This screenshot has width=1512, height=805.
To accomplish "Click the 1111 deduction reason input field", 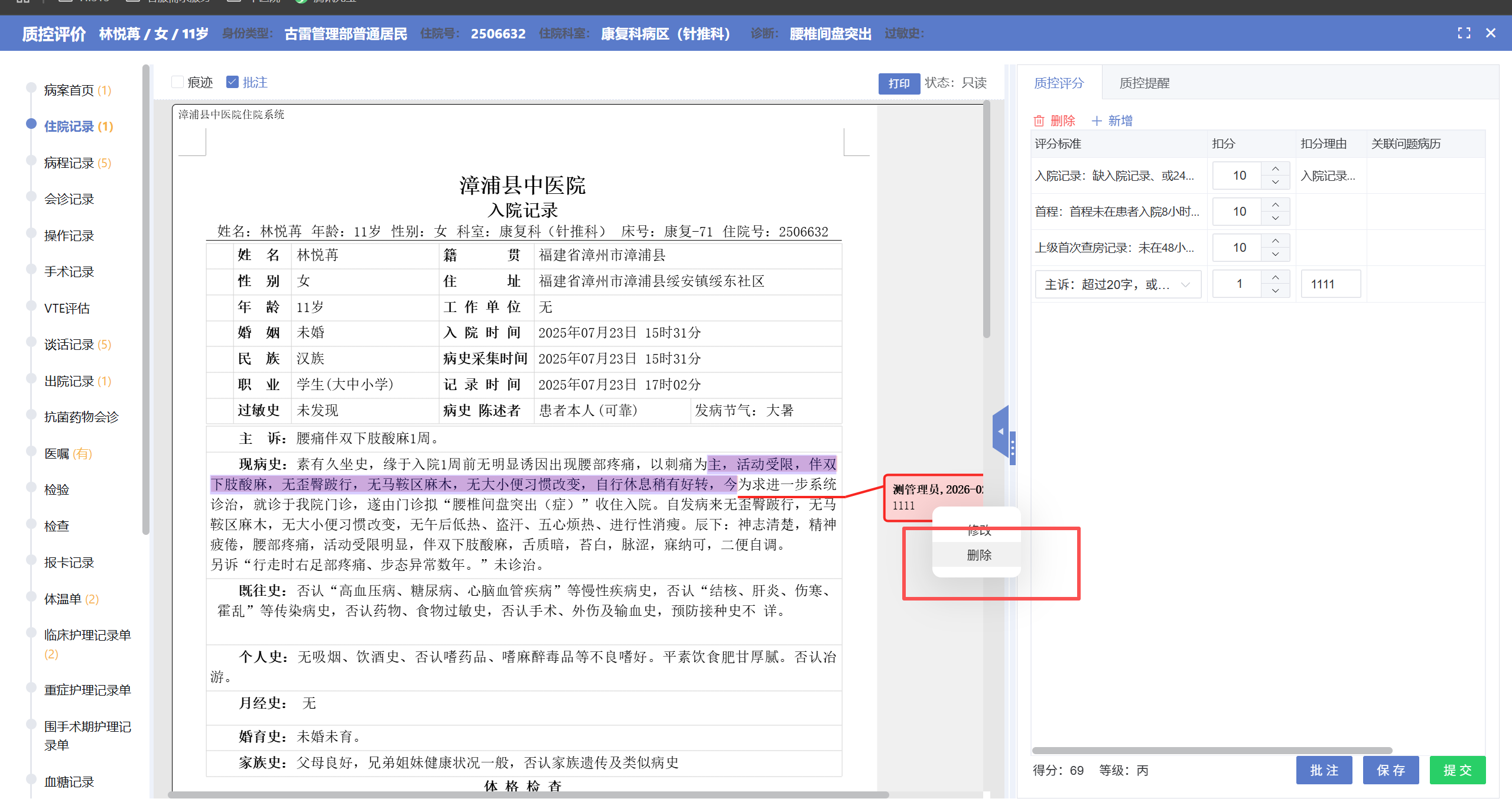I will [x=1330, y=285].
